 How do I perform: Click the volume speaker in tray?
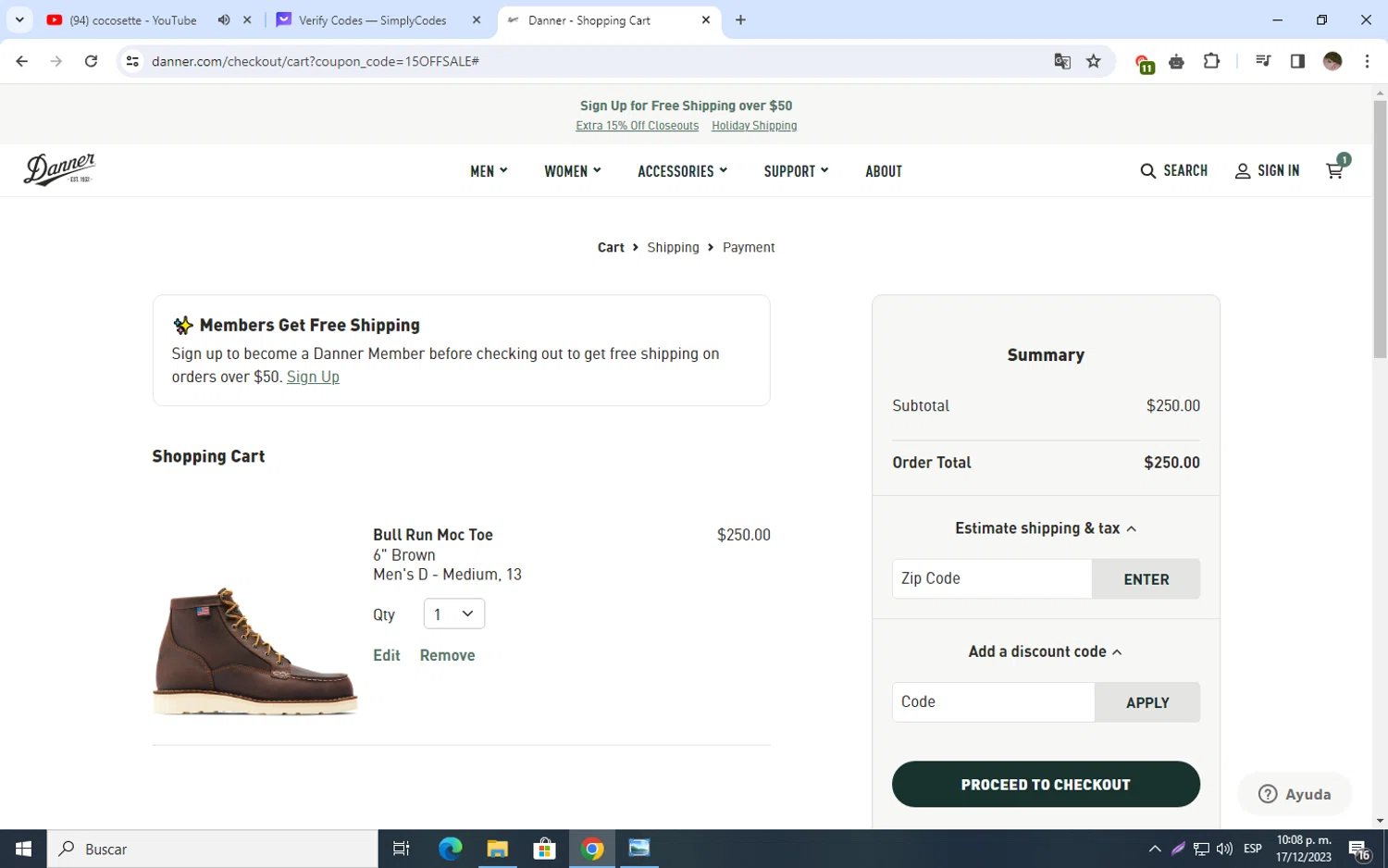(1224, 849)
